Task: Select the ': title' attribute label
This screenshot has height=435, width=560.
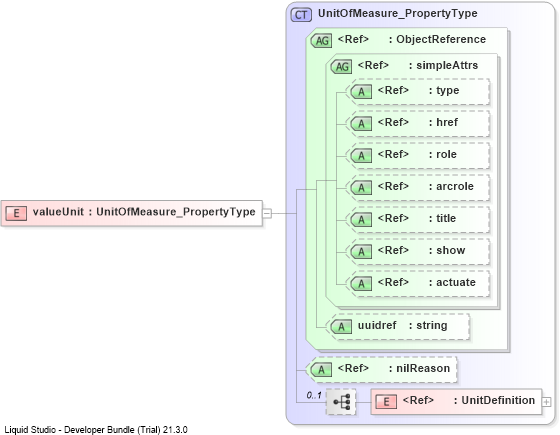Action: point(442,218)
